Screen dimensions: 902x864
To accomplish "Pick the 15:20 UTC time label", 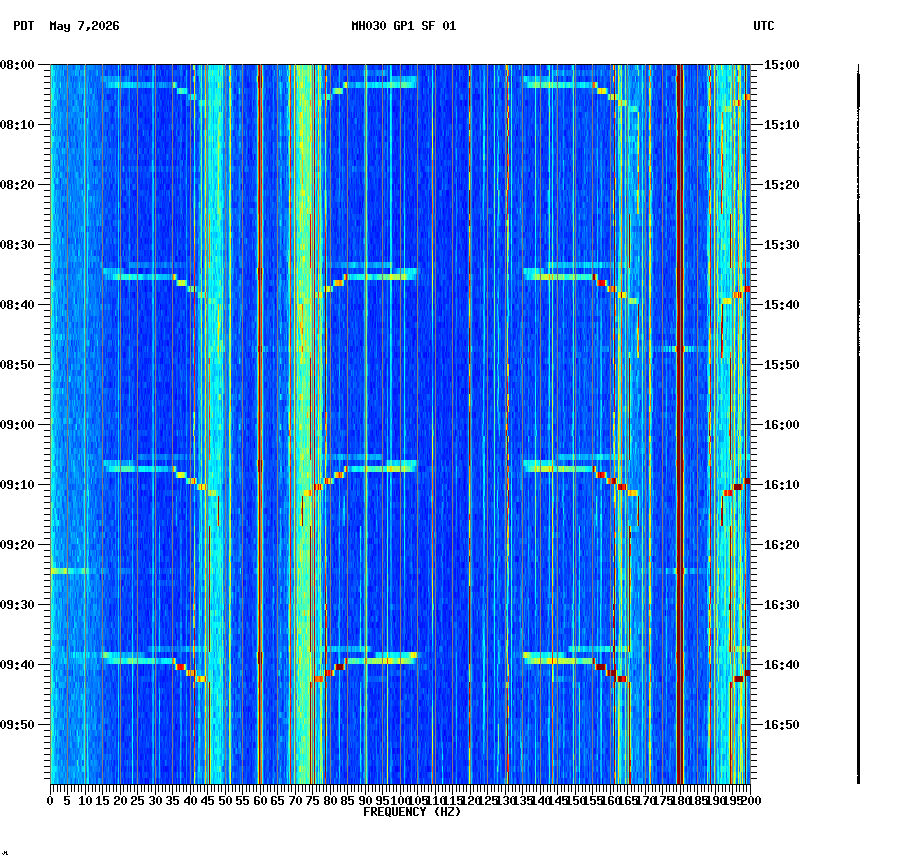I will (782, 185).
